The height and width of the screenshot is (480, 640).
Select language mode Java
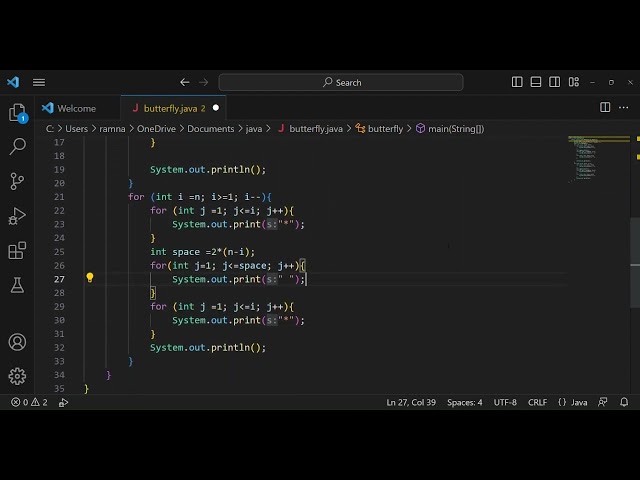(x=579, y=402)
